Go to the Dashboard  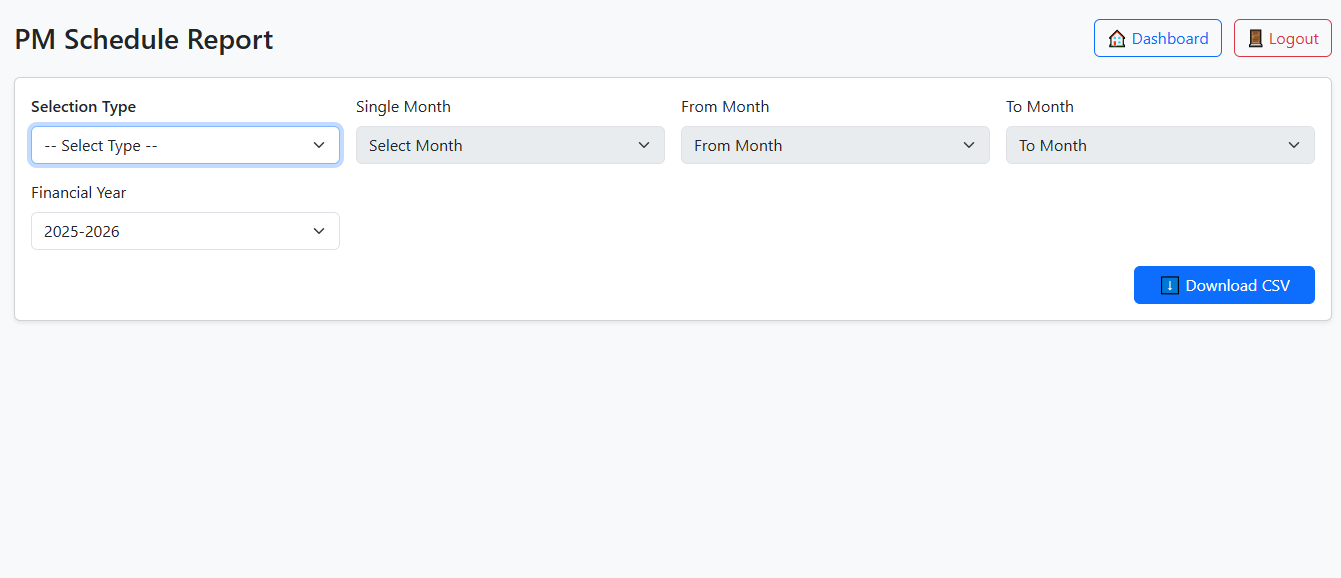click(x=1157, y=39)
